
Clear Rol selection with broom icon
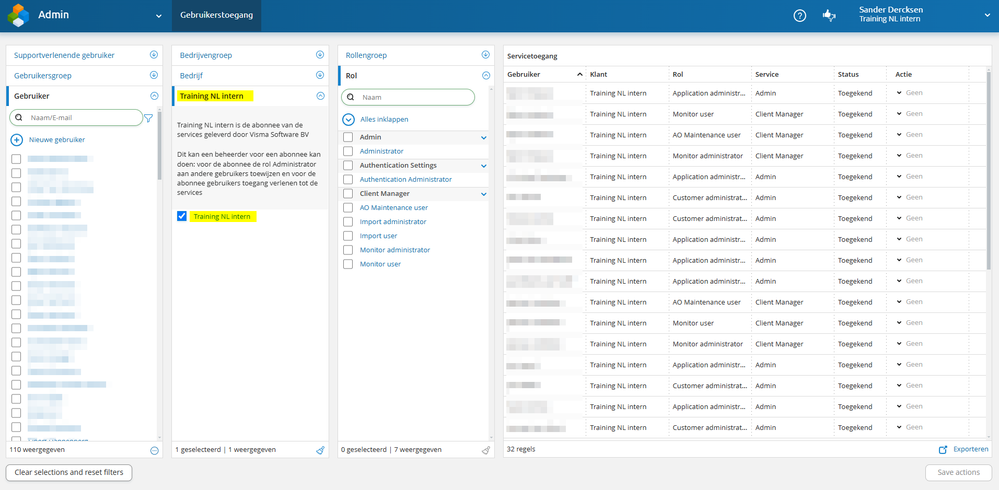pyautogui.click(x=486, y=450)
